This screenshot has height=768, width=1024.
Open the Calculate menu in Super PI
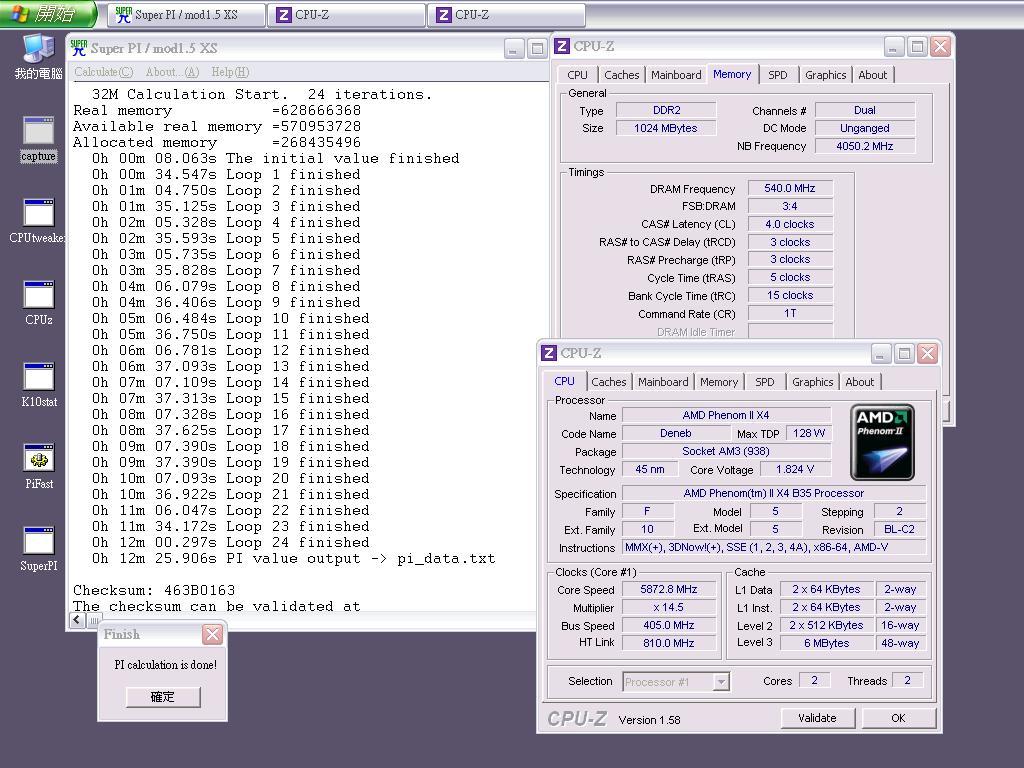pos(103,72)
